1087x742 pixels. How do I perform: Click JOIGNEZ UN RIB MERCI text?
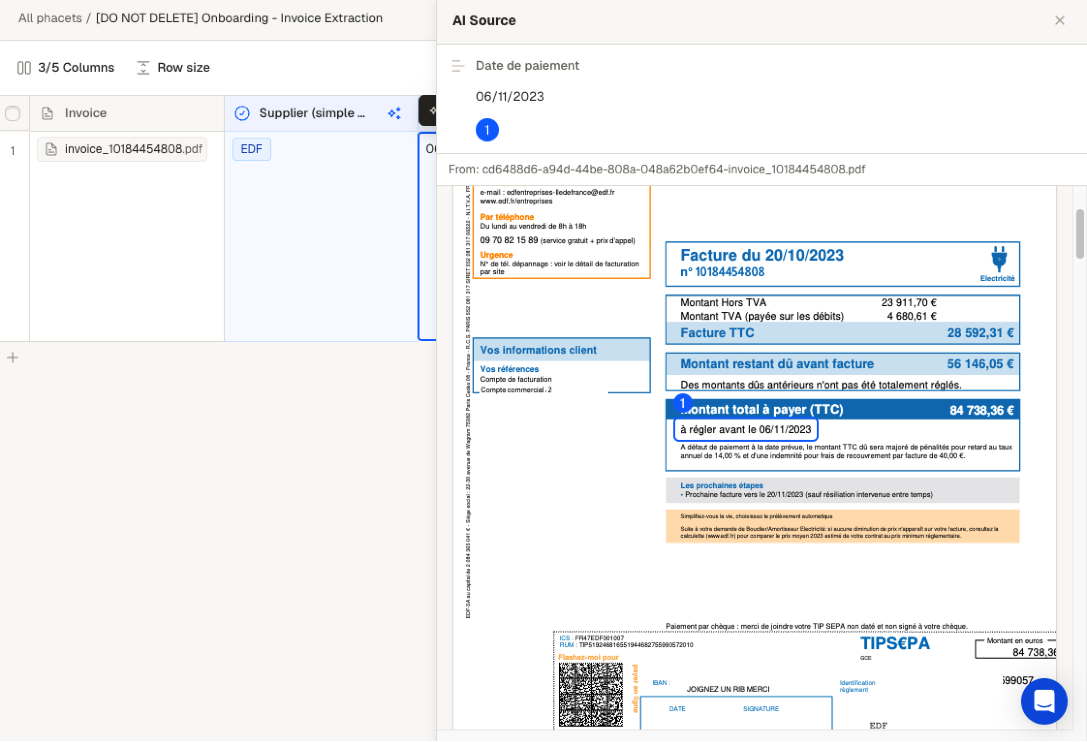728,689
